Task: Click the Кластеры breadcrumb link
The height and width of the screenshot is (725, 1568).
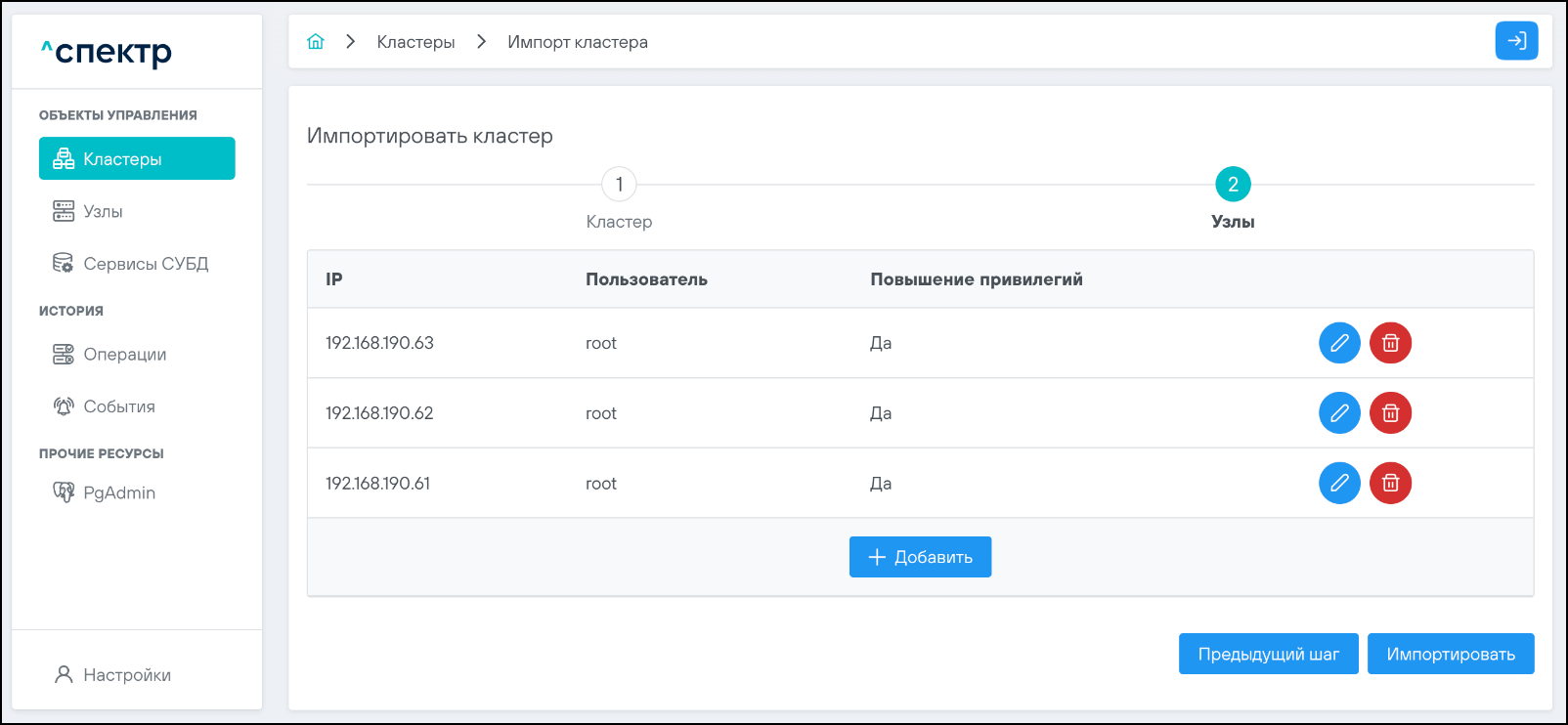Action: tap(415, 42)
